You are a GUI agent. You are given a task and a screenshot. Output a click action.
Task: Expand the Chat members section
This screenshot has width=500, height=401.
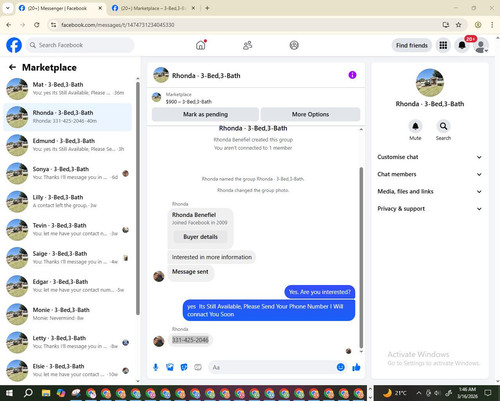coord(430,174)
